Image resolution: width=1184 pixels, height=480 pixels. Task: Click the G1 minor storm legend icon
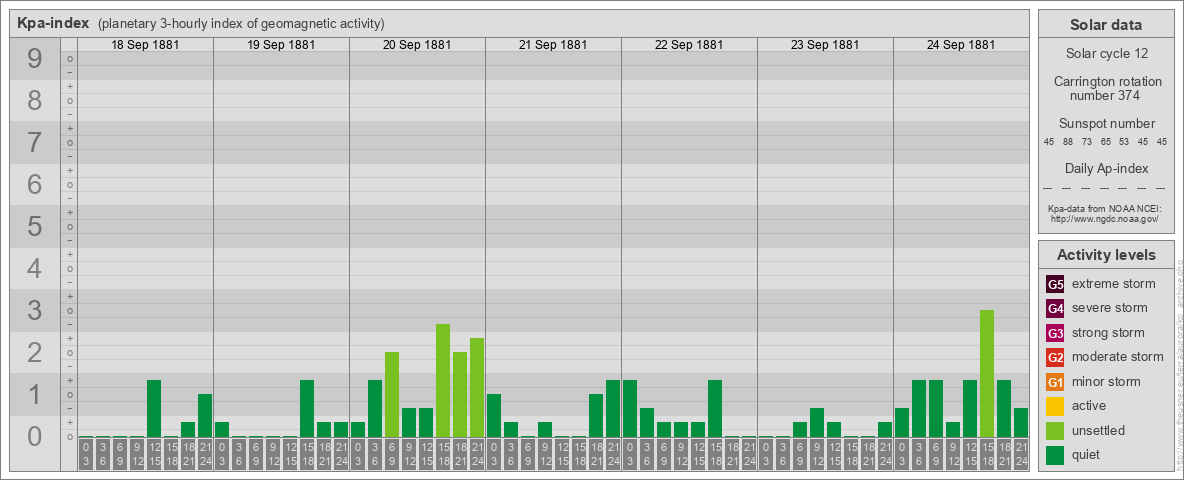pos(1055,382)
